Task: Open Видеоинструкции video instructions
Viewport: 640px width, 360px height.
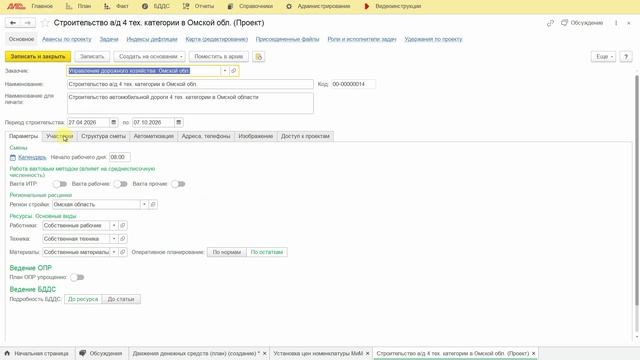Action: (x=392, y=6)
